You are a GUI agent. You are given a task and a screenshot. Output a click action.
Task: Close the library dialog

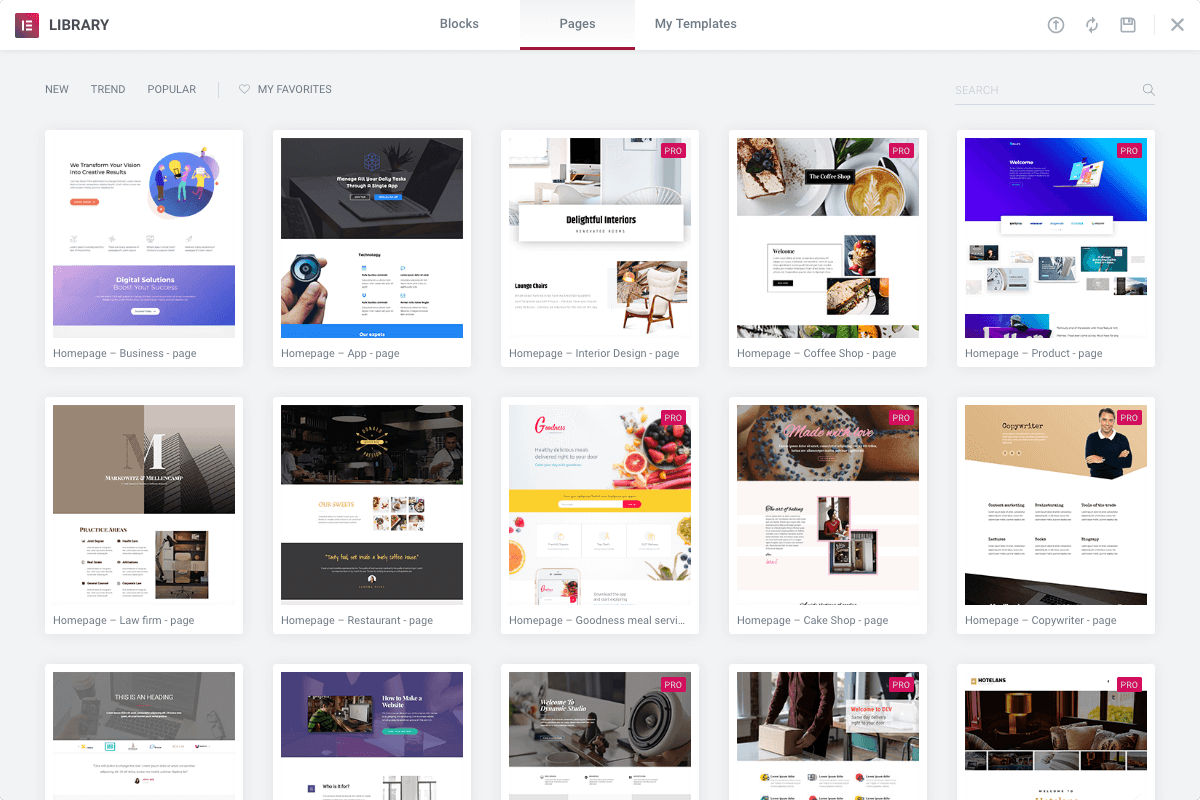tap(1177, 25)
